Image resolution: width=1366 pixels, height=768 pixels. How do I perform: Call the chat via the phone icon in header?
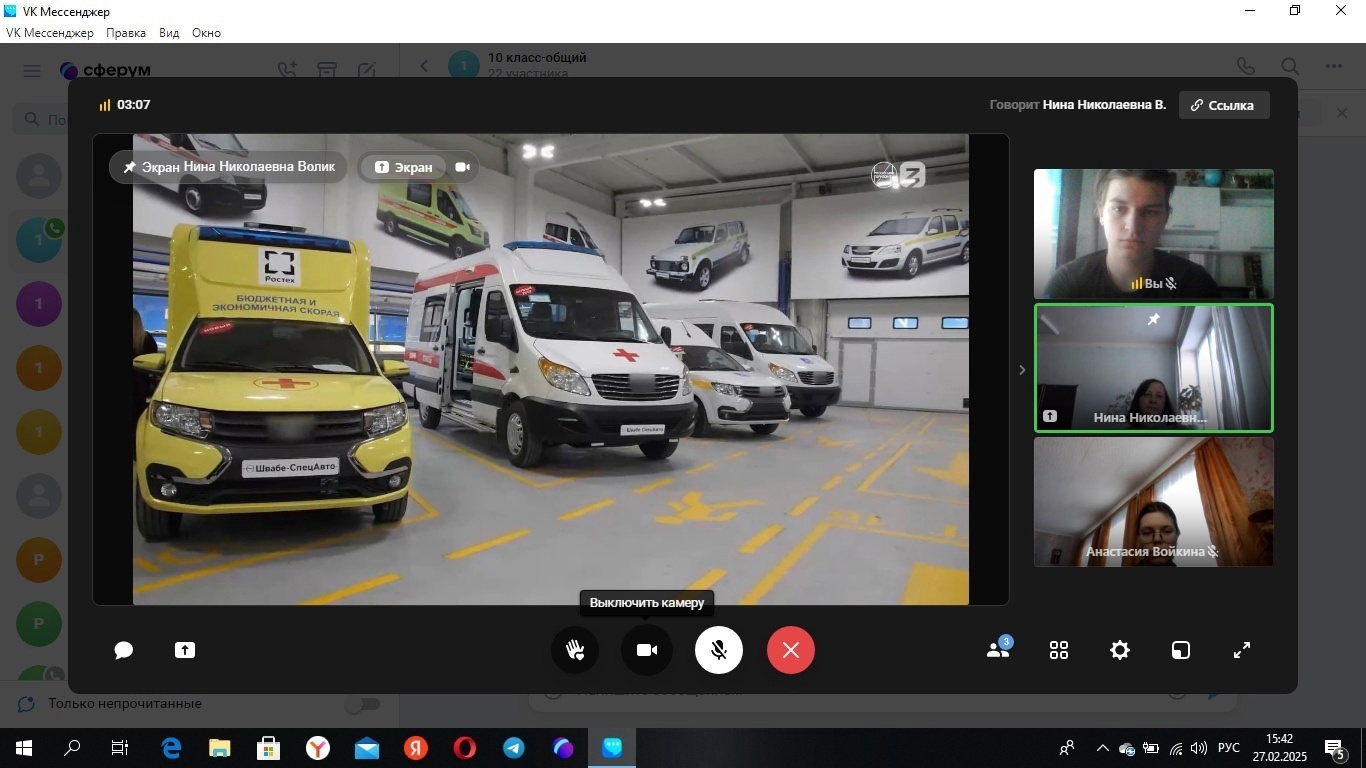coord(1245,66)
